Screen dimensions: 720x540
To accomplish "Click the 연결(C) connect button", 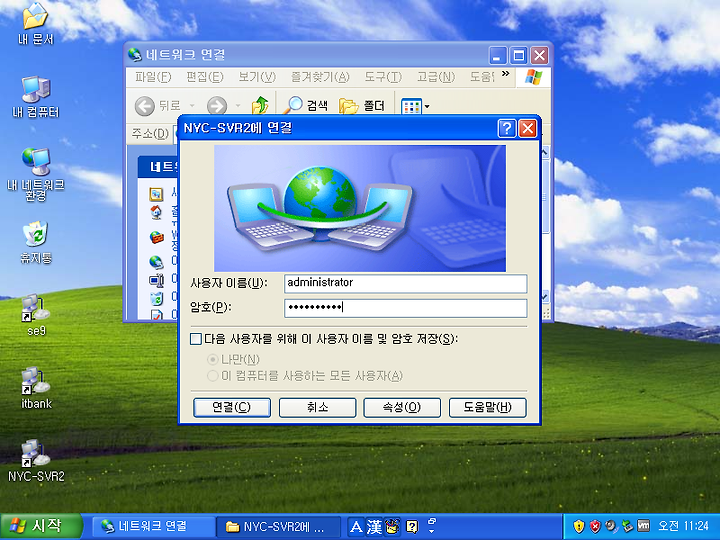I will click(232, 407).
